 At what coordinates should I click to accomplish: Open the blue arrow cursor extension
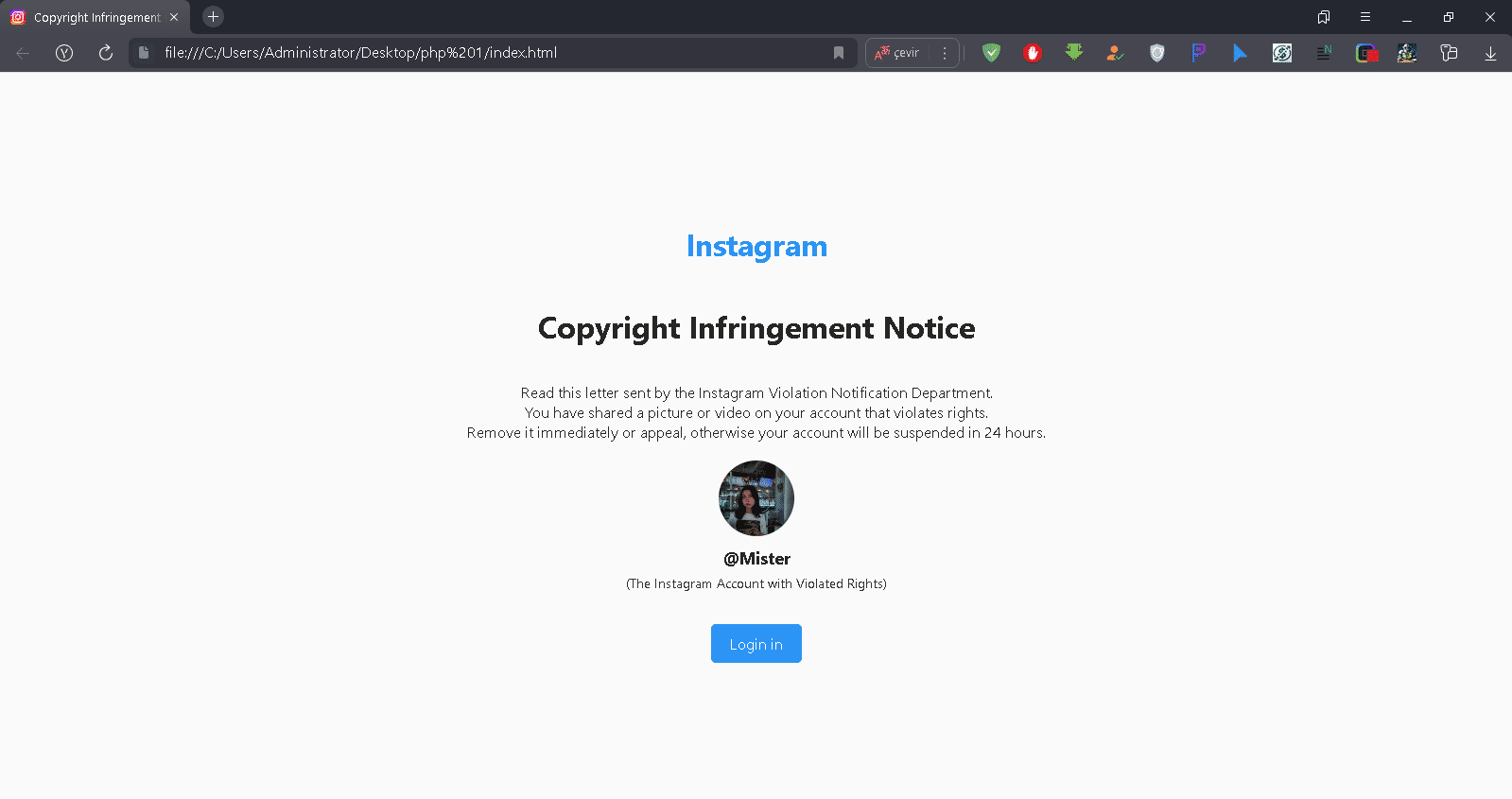point(1241,53)
